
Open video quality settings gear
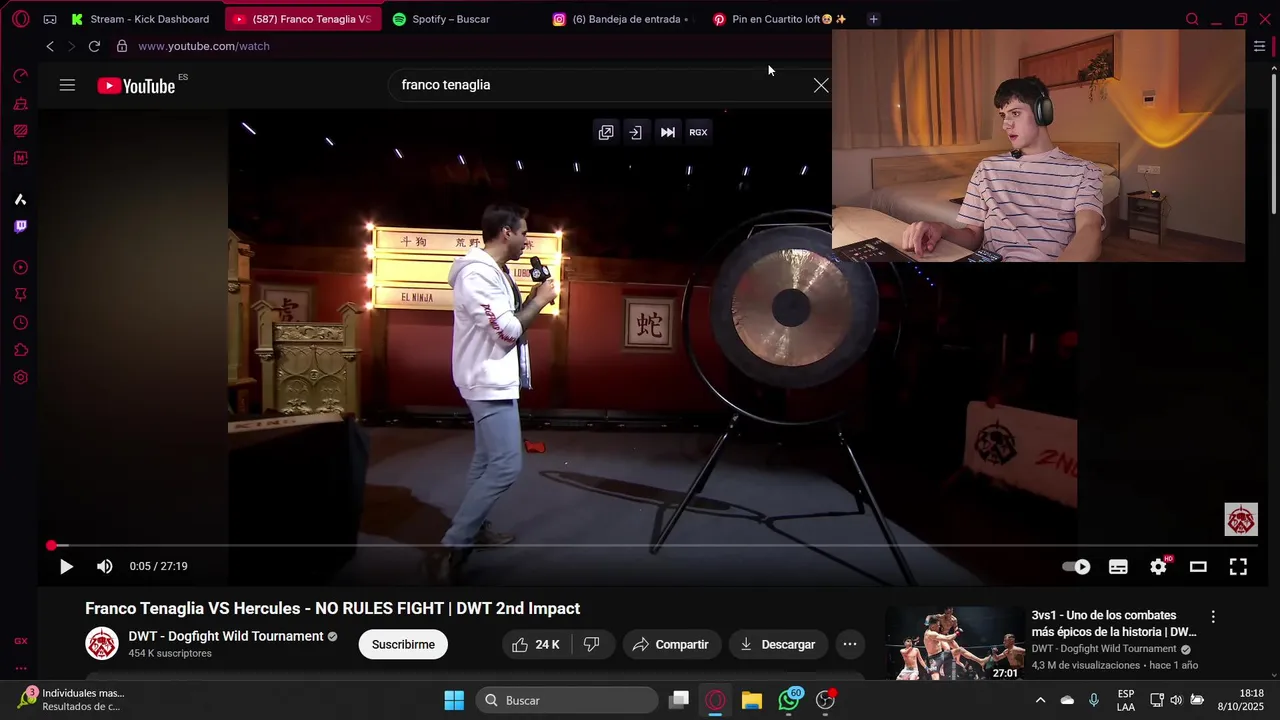[x=1158, y=567]
